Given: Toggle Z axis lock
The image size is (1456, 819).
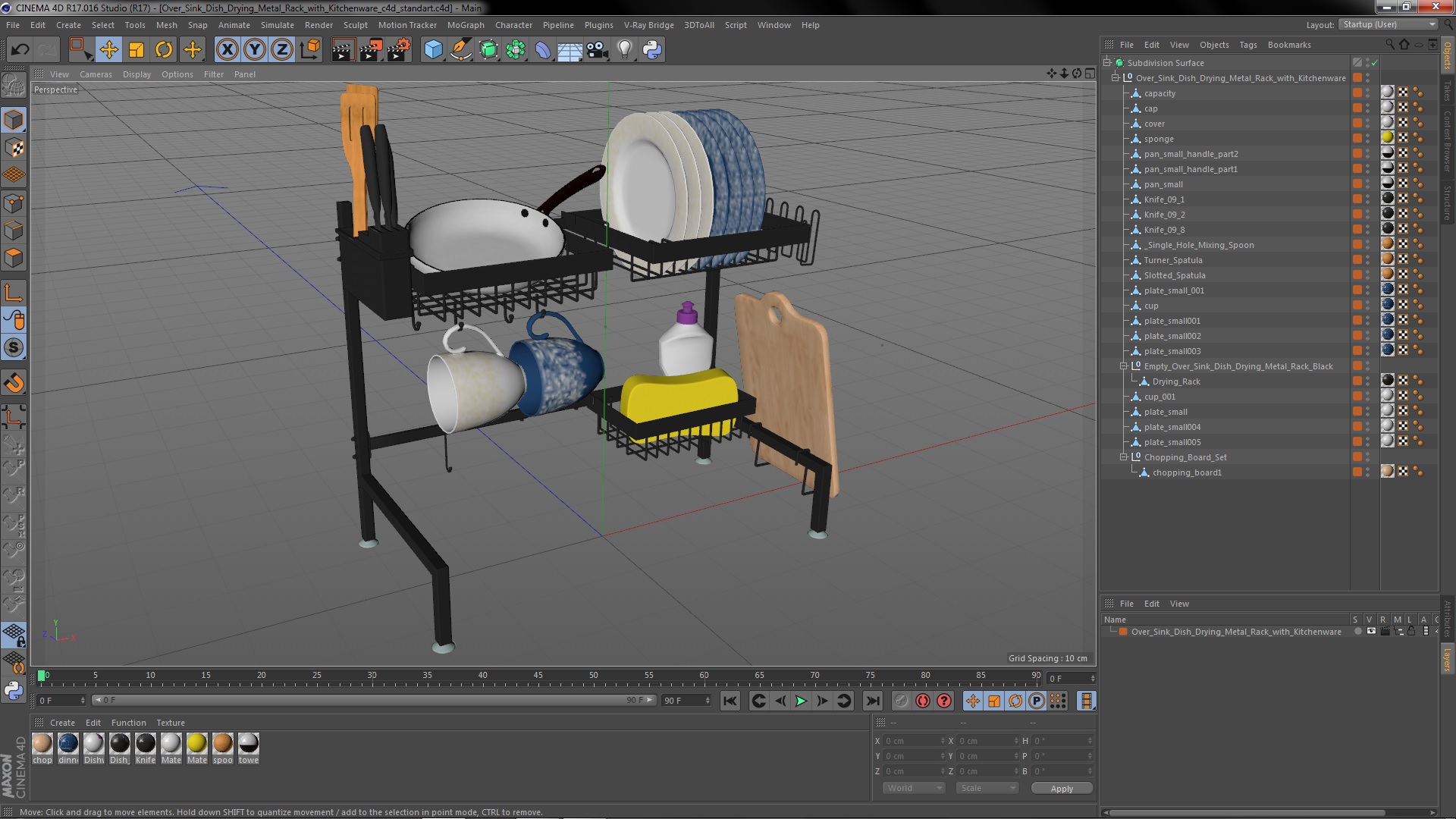Looking at the screenshot, I should [282, 50].
